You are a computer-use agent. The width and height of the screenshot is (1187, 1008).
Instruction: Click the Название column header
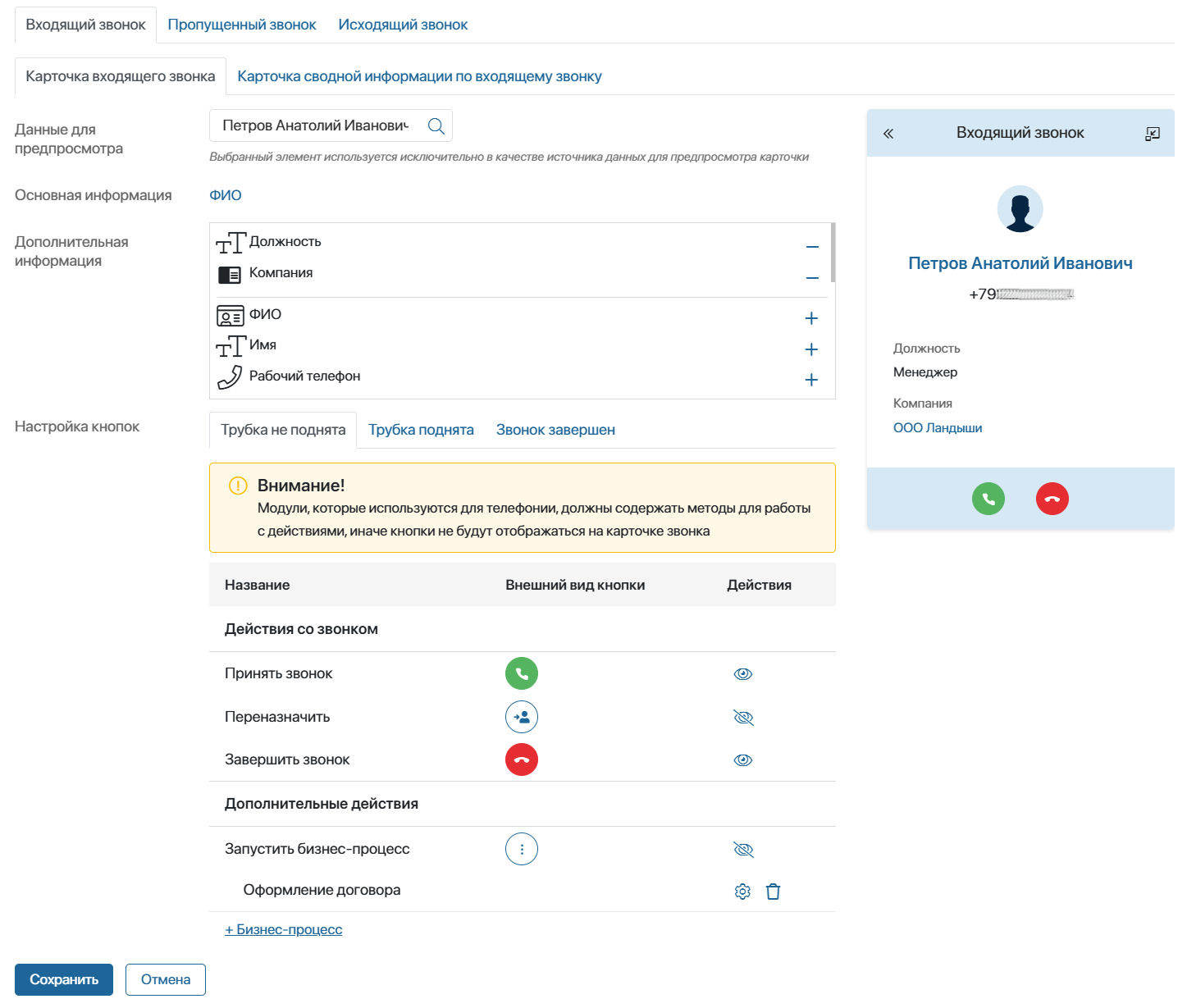click(257, 585)
